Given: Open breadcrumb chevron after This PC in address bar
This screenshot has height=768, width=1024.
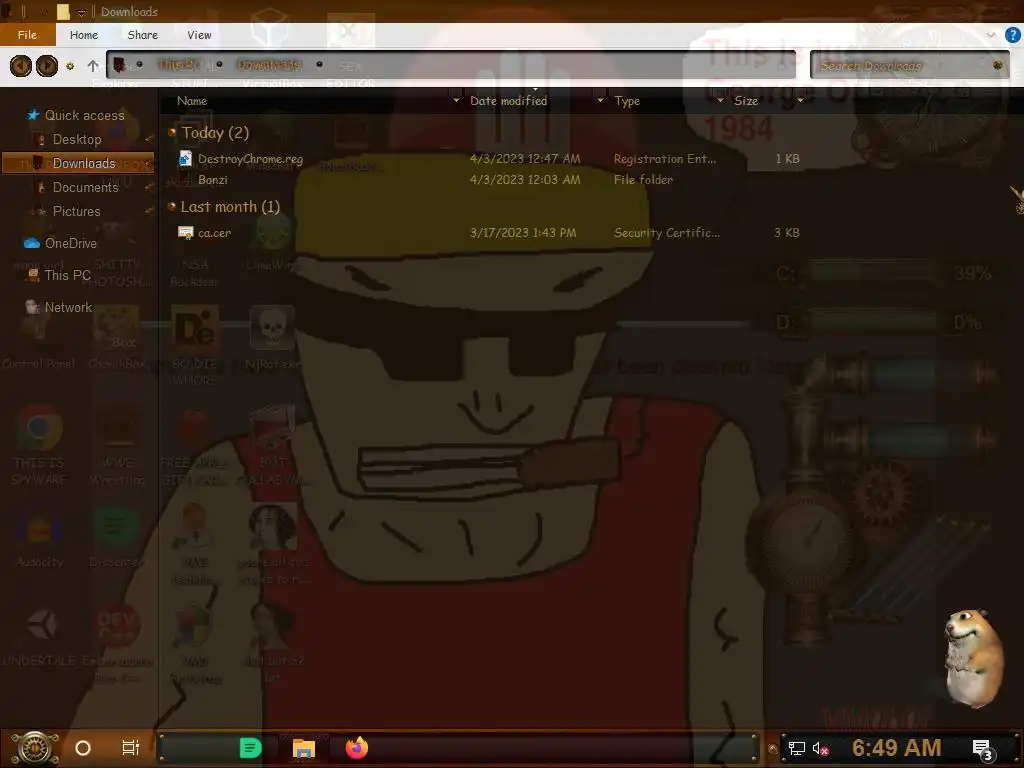Looking at the screenshot, I should tap(219, 65).
